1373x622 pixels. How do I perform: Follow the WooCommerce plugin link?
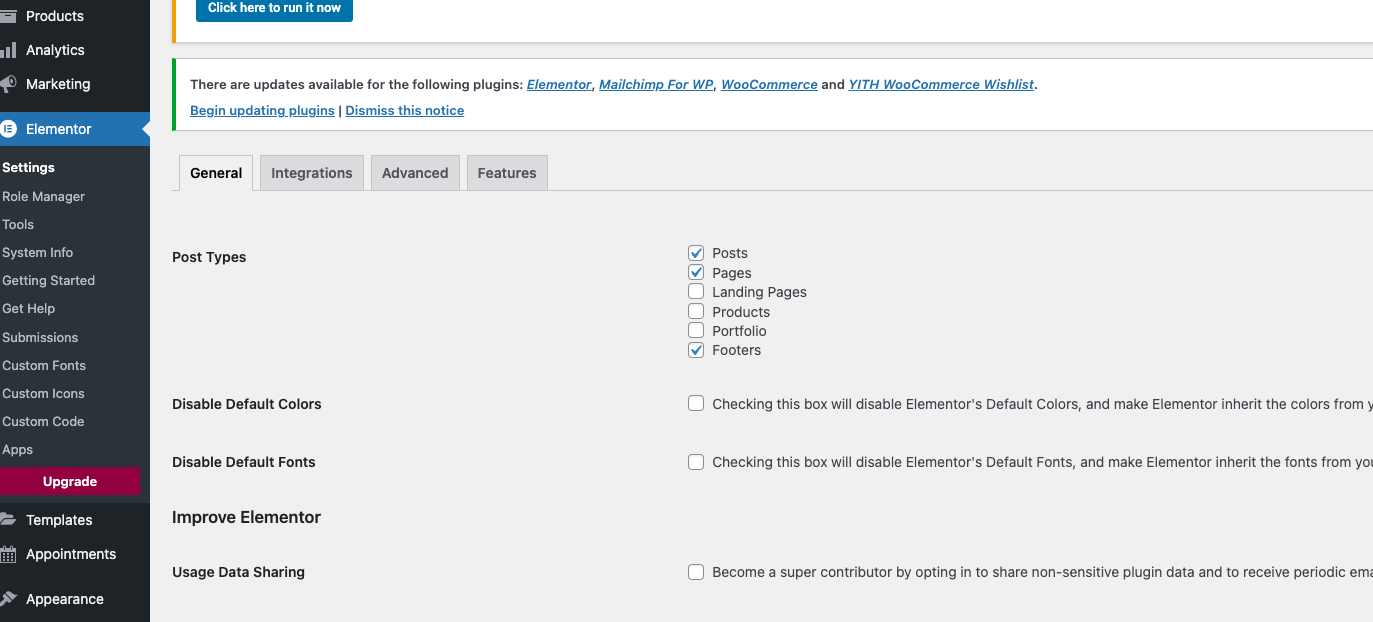point(769,85)
